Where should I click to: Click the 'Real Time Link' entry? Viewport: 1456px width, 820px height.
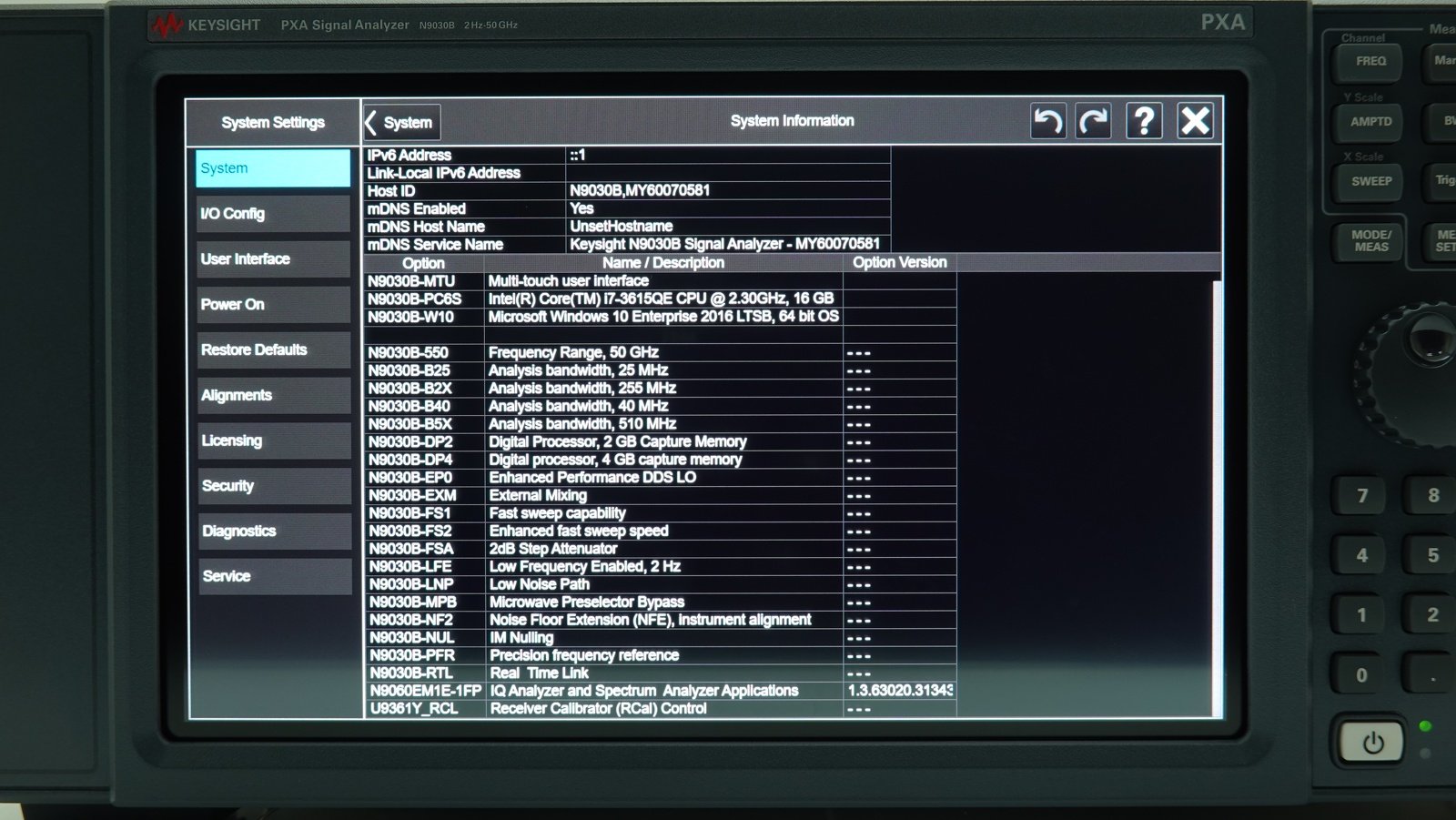540,673
